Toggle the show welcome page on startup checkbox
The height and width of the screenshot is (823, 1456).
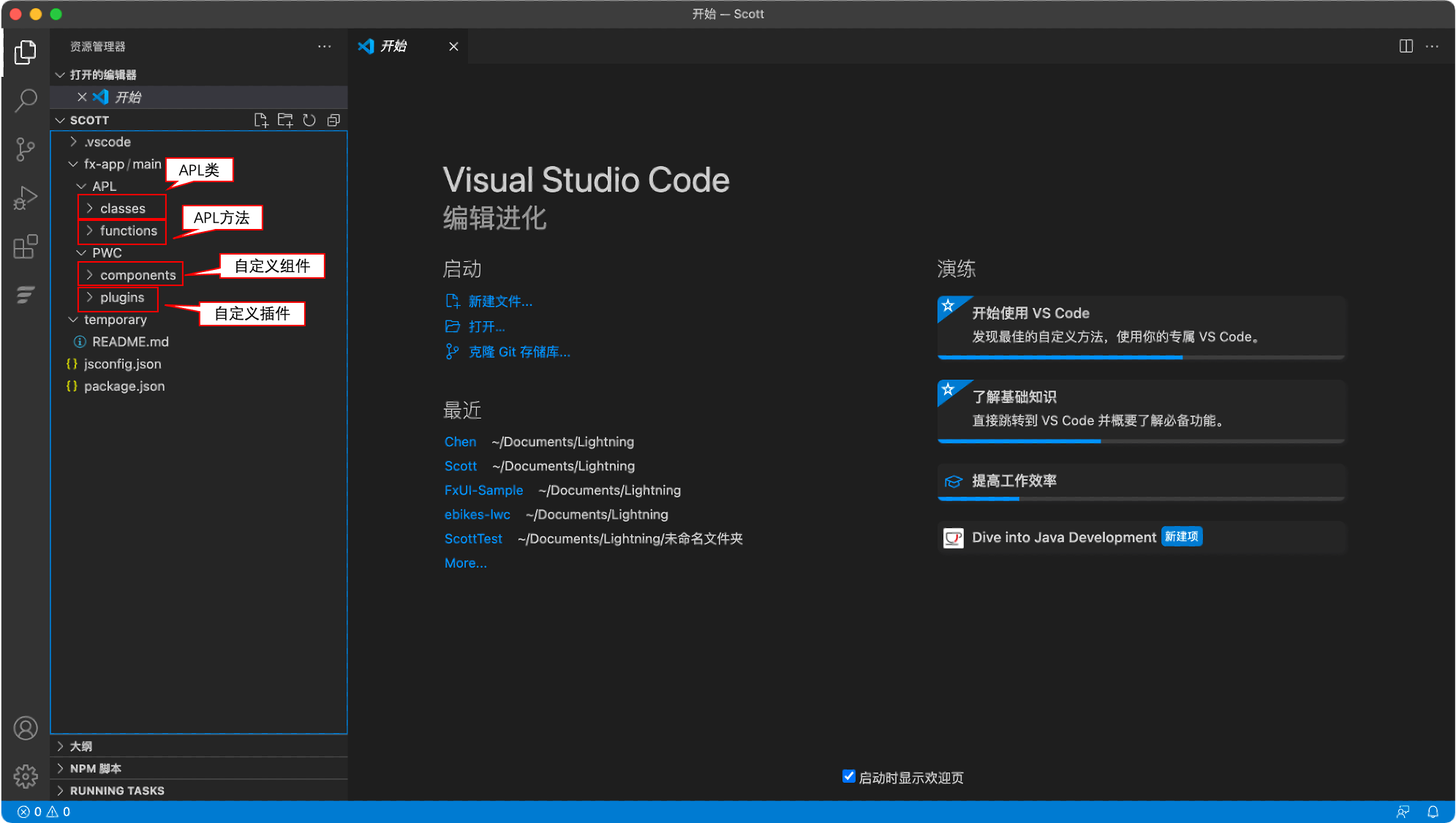(848, 777)
